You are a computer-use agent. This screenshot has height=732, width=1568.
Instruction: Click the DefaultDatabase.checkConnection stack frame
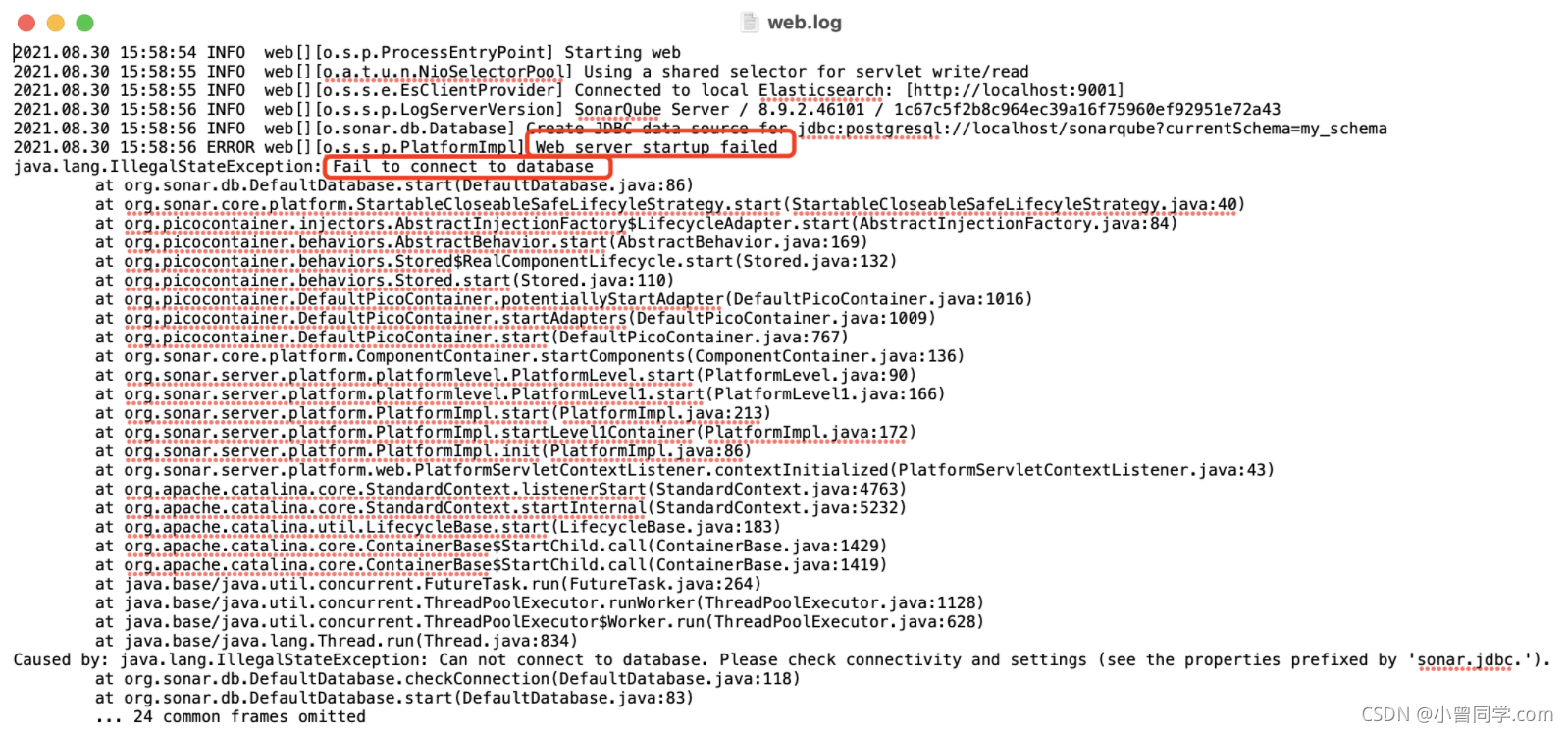point(447,679)
